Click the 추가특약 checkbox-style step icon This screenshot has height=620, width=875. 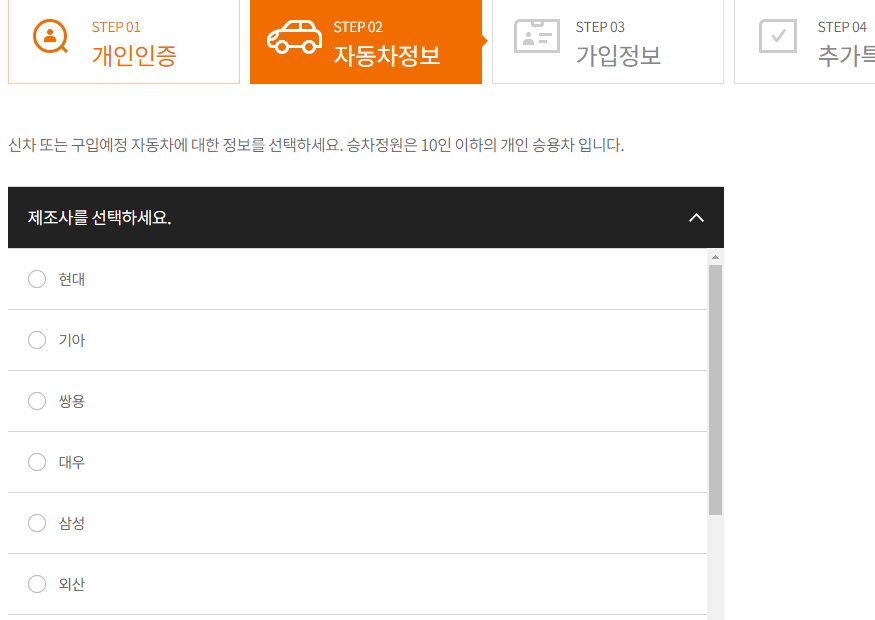[778, 34]
